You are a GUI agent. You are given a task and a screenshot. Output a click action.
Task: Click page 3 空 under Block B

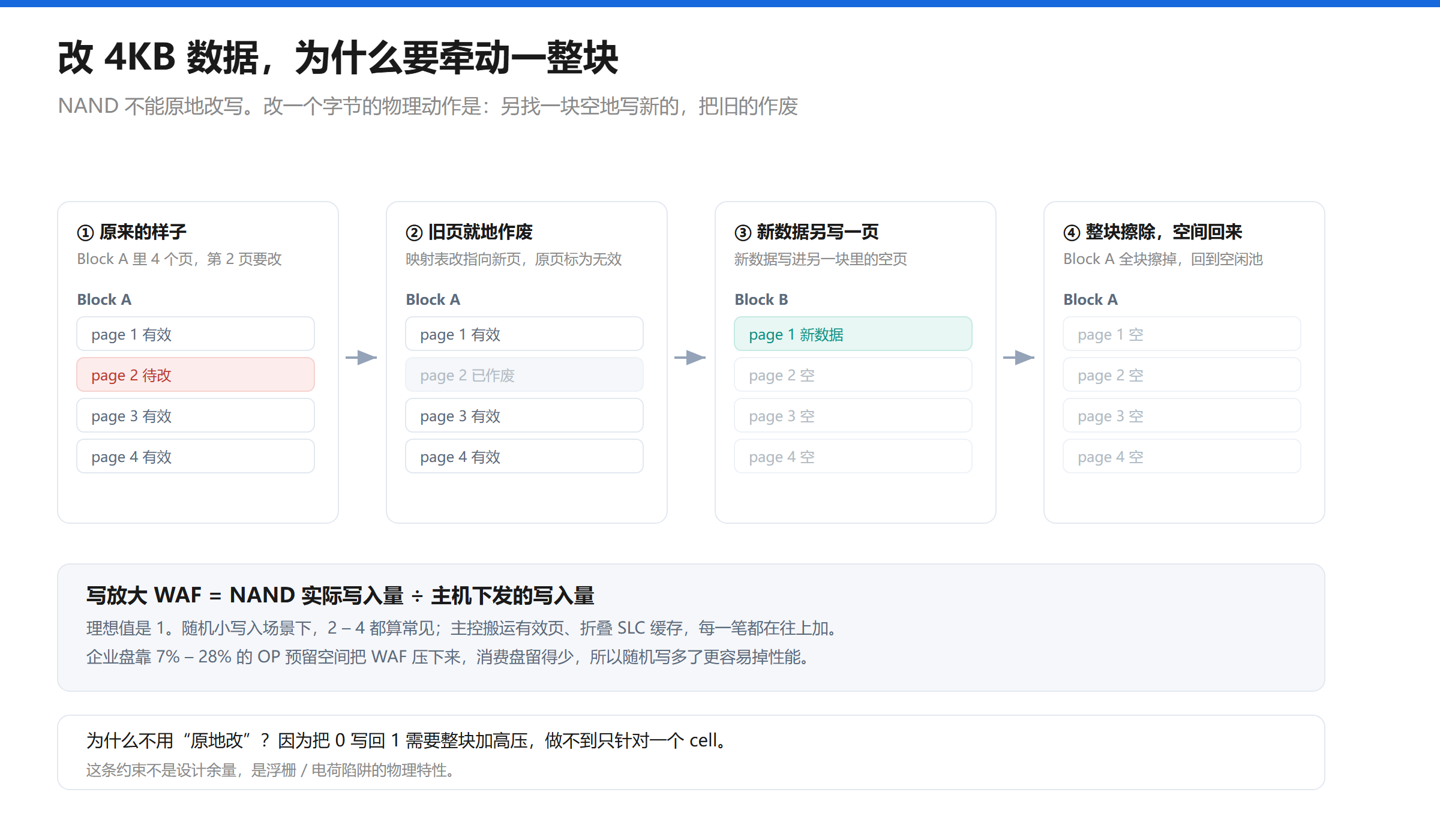click(853, 416)
